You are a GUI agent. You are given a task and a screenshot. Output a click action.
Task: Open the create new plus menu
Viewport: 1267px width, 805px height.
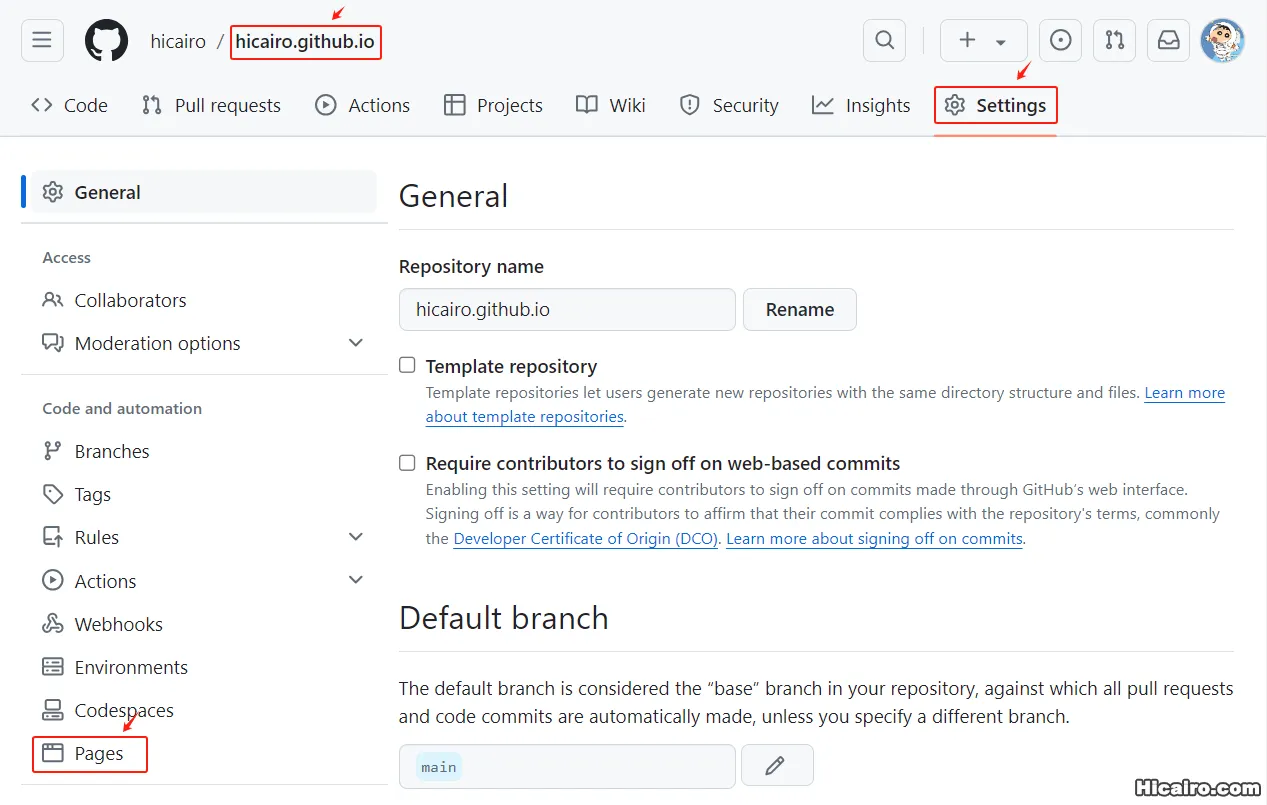click(983, 40)
